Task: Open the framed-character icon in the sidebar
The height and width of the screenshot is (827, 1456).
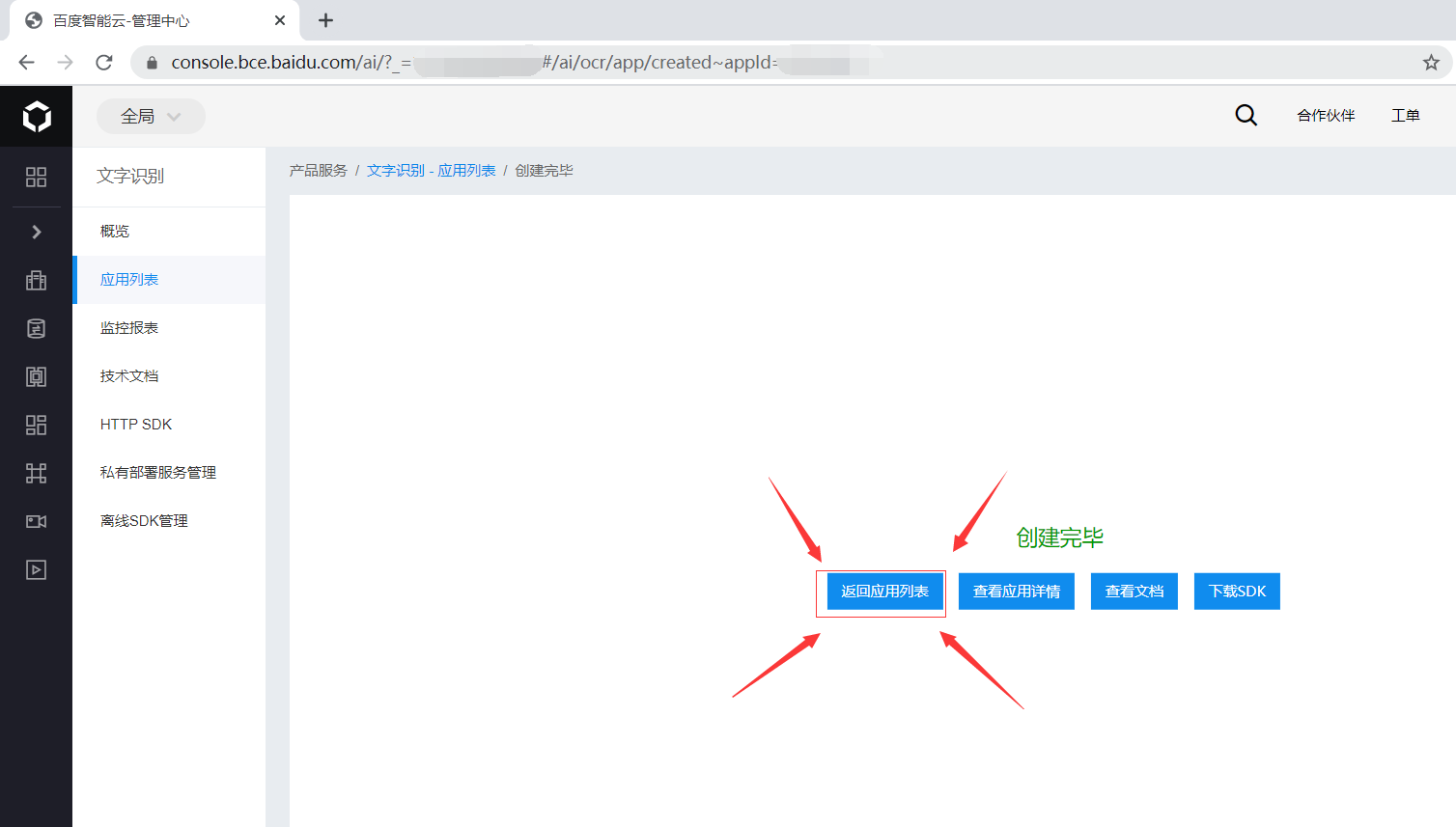Action: point(36,376)
